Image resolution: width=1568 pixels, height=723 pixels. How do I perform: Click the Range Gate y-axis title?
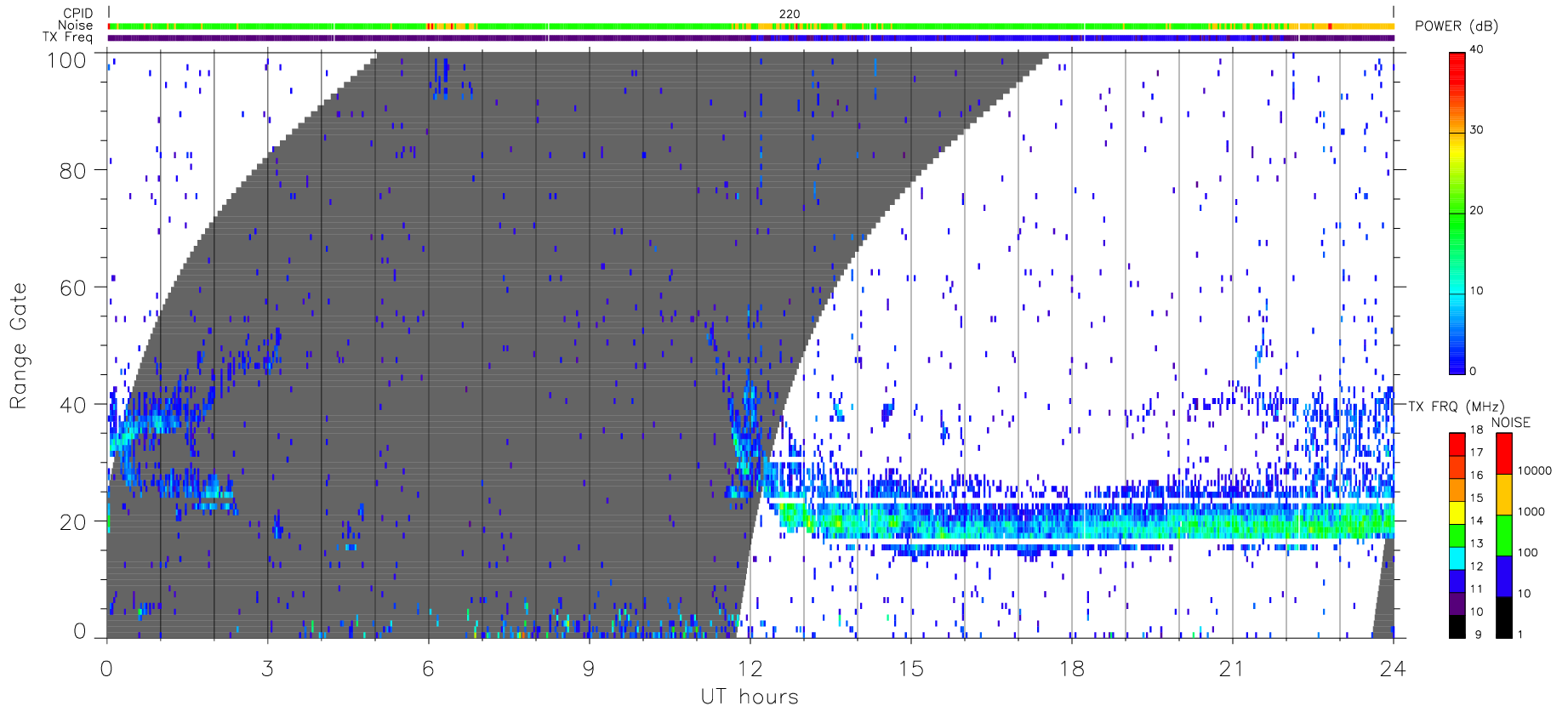pyautogui.click(x=18, y=345)
